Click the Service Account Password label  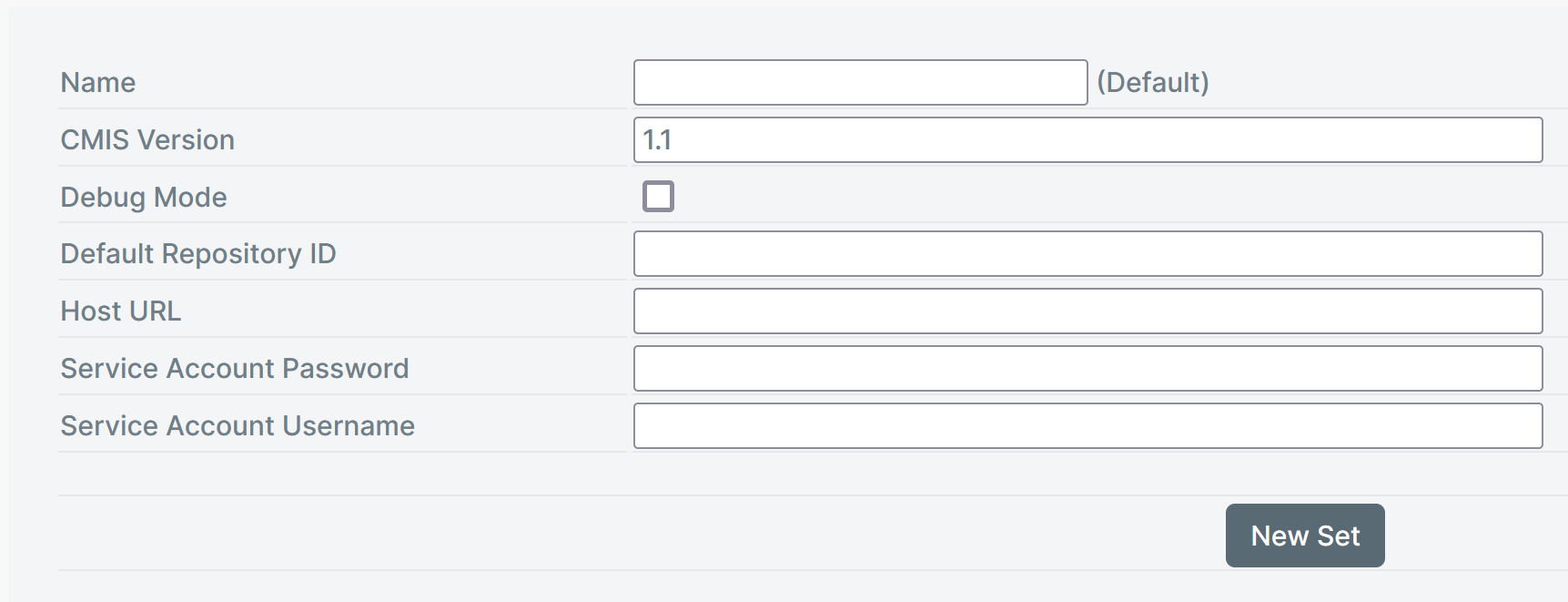pos(235,369)
